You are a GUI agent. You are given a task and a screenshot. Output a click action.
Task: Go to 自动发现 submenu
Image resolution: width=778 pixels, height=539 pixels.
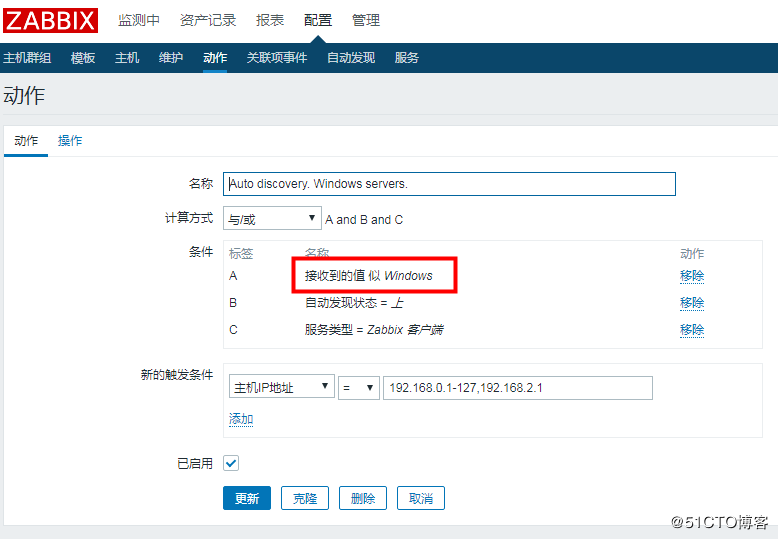click(x=351, y=58)
